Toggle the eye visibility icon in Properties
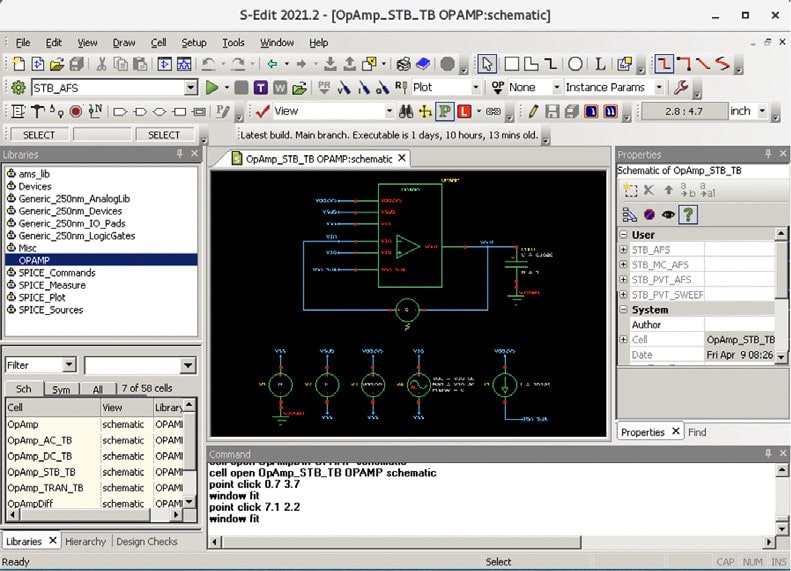The image size is (791, 571). (668, 215)
